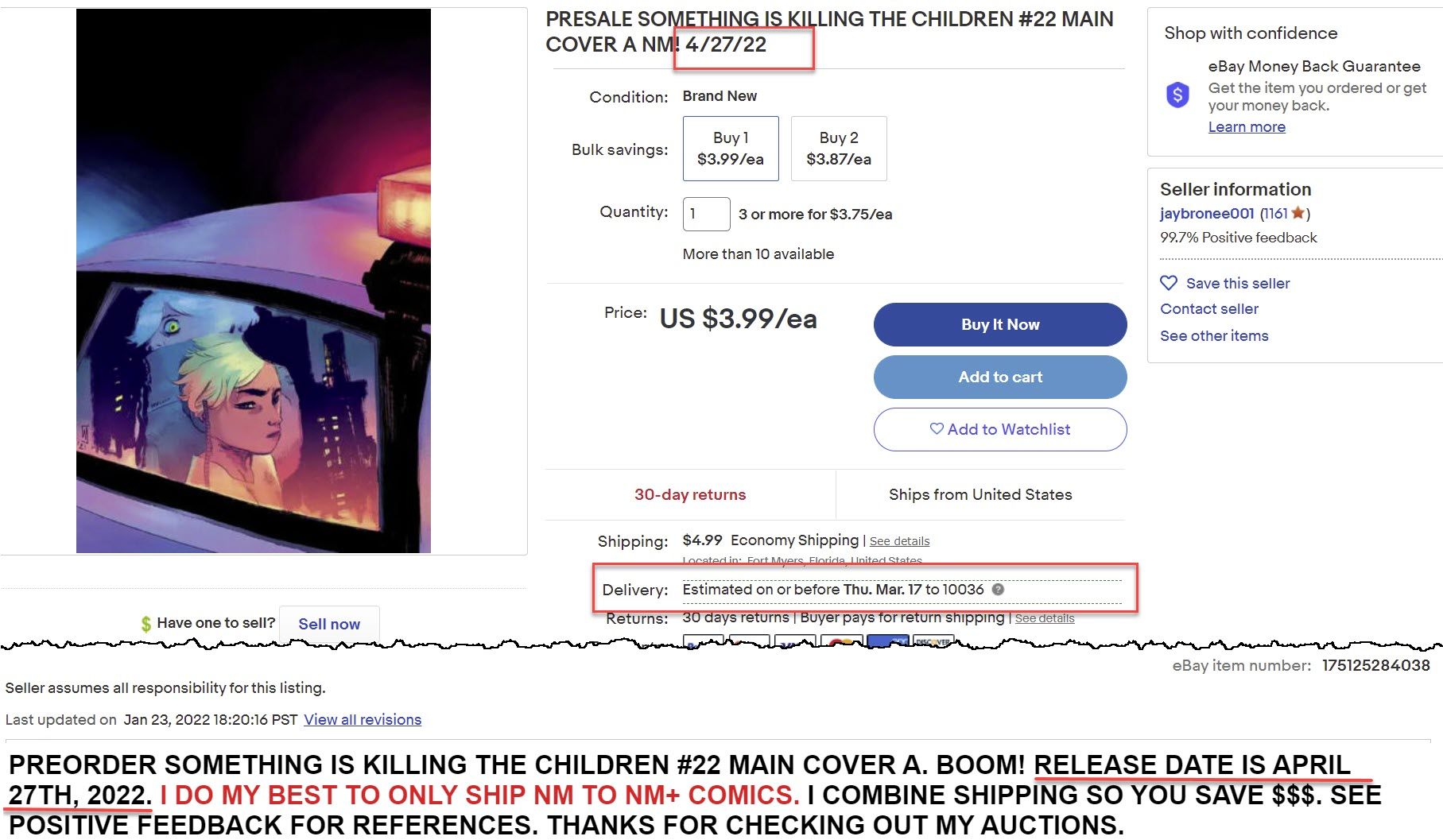Select Buy 1 at $3.99/ea option

(731, 149)
